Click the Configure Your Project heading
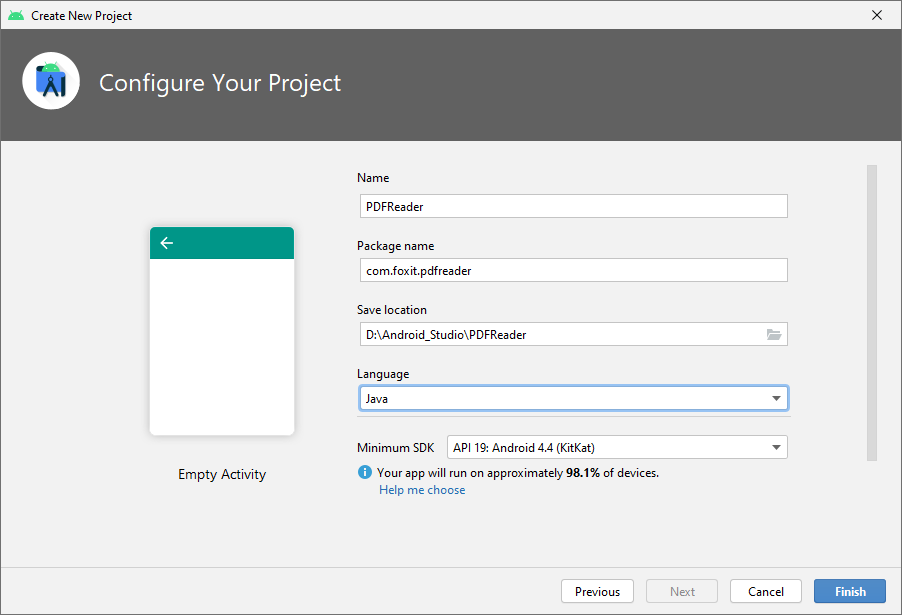Image resolution: width=902 pixels, height=615 pixels. (x=220, y=83)
